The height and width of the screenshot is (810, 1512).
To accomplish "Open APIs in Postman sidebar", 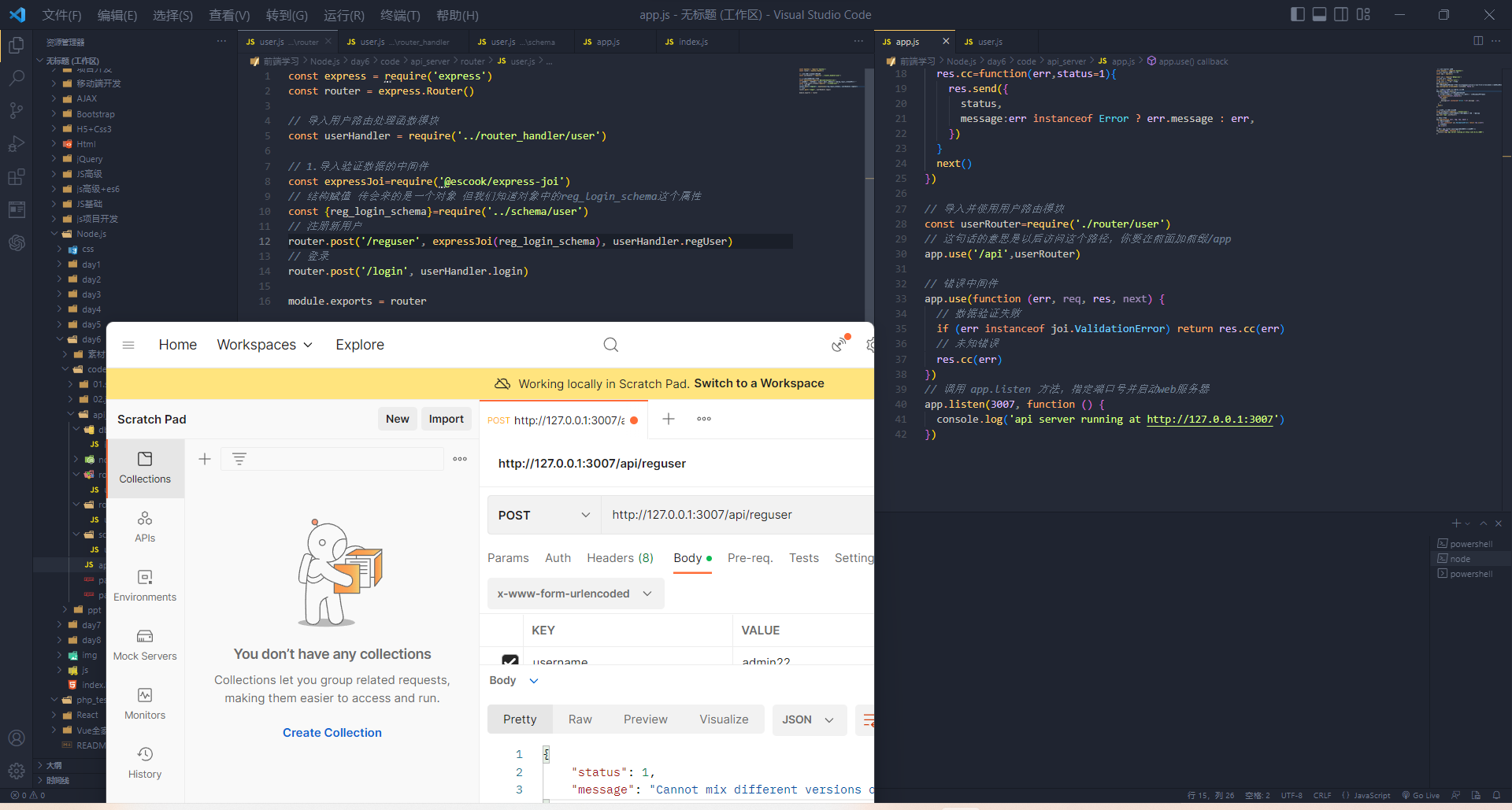I will tap(145, 527).
